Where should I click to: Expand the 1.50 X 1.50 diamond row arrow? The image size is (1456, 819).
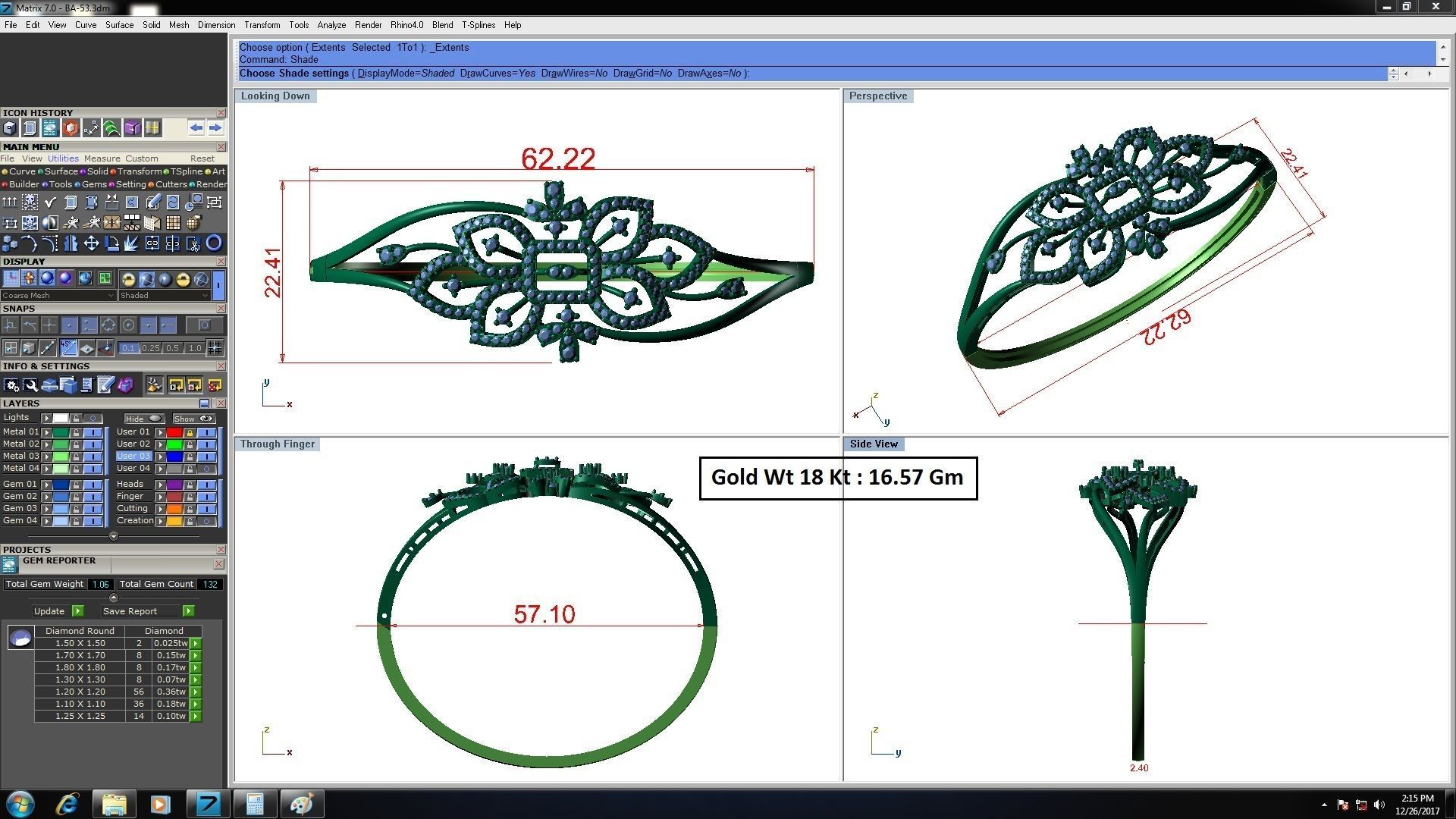click(196, 643)
